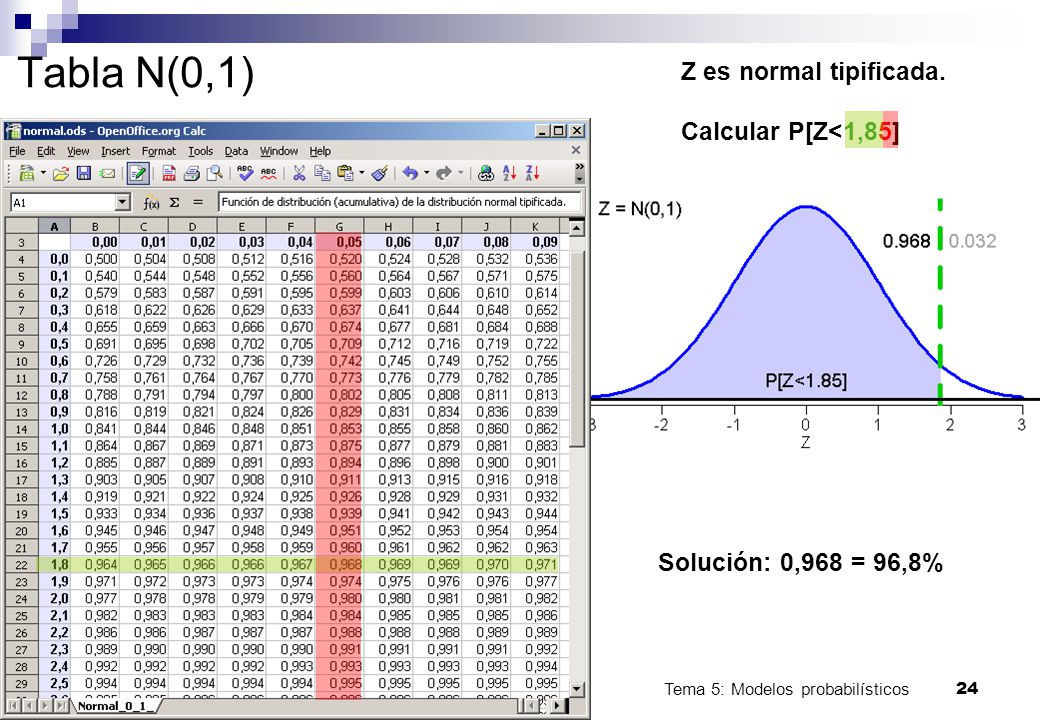The height and width of the screenshot is (720, 1040).
Task: Select column G header
Action: 340,226
